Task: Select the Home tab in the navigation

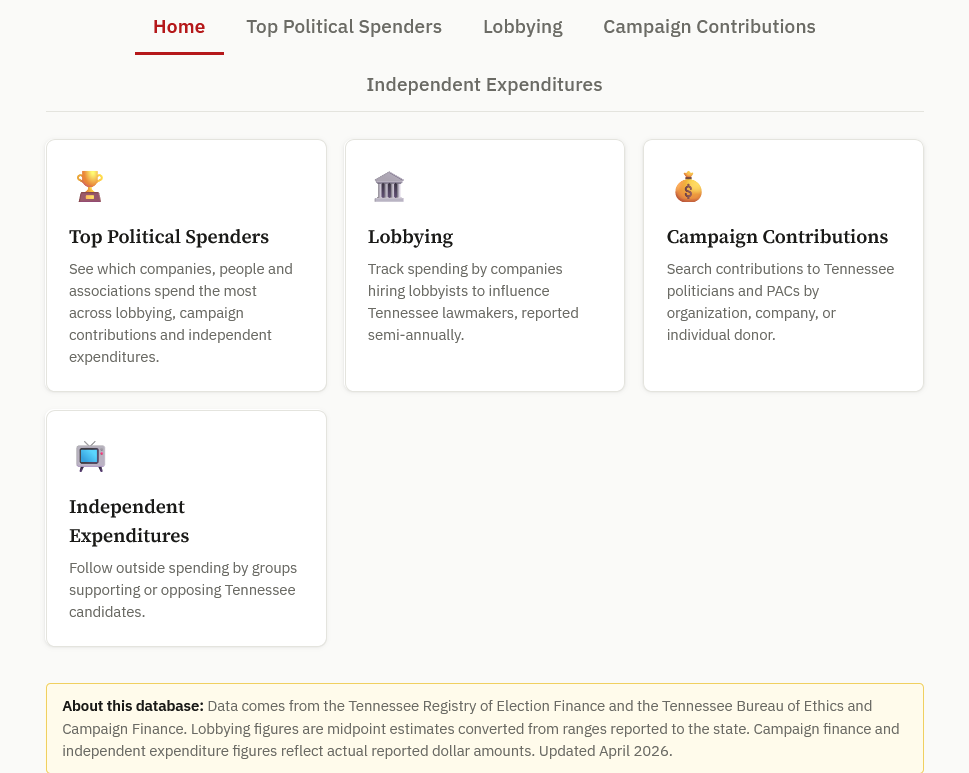Action: [x=179, y=27]
